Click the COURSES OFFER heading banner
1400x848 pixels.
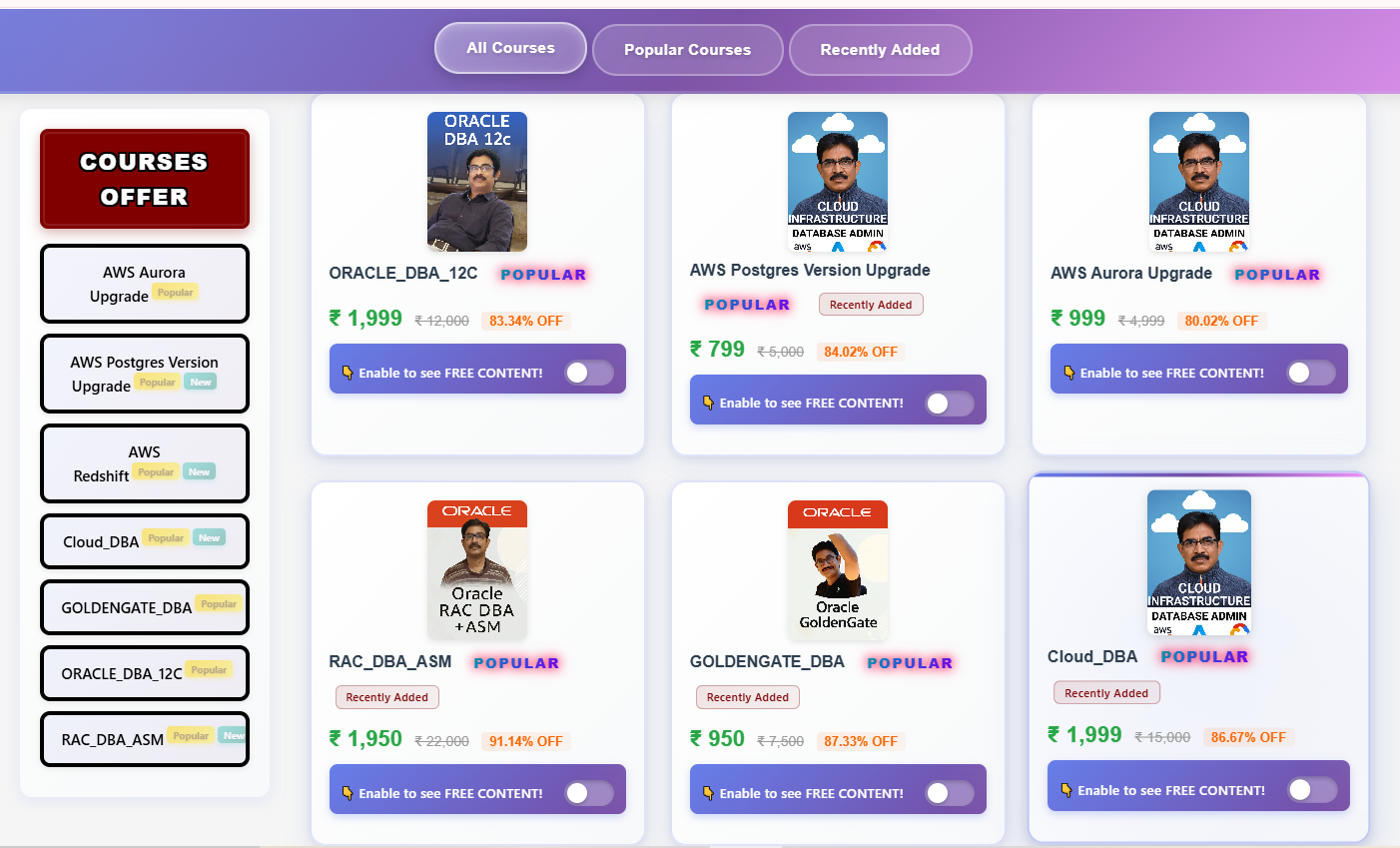(144, 179)
